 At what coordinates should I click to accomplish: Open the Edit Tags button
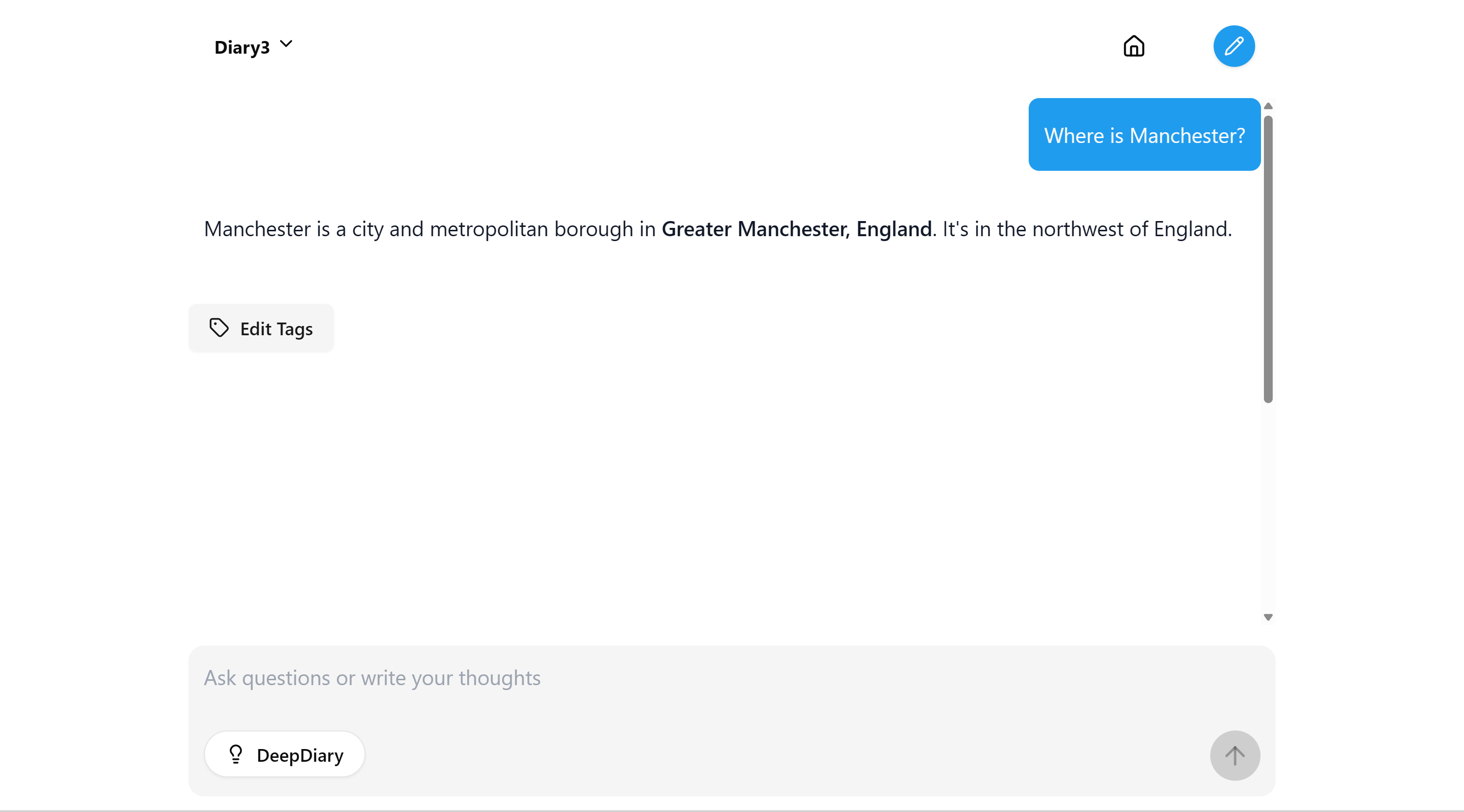click(x=261, y=328)
